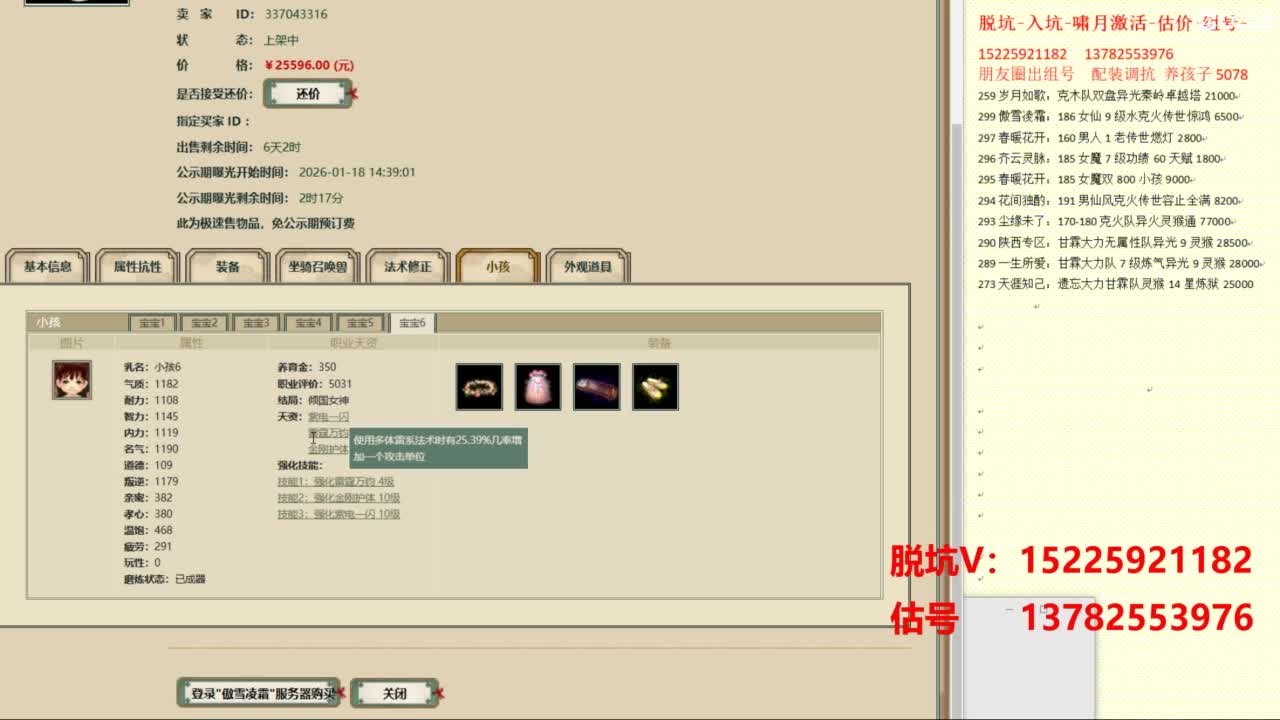Open the 装备 tab

[227, 267]
